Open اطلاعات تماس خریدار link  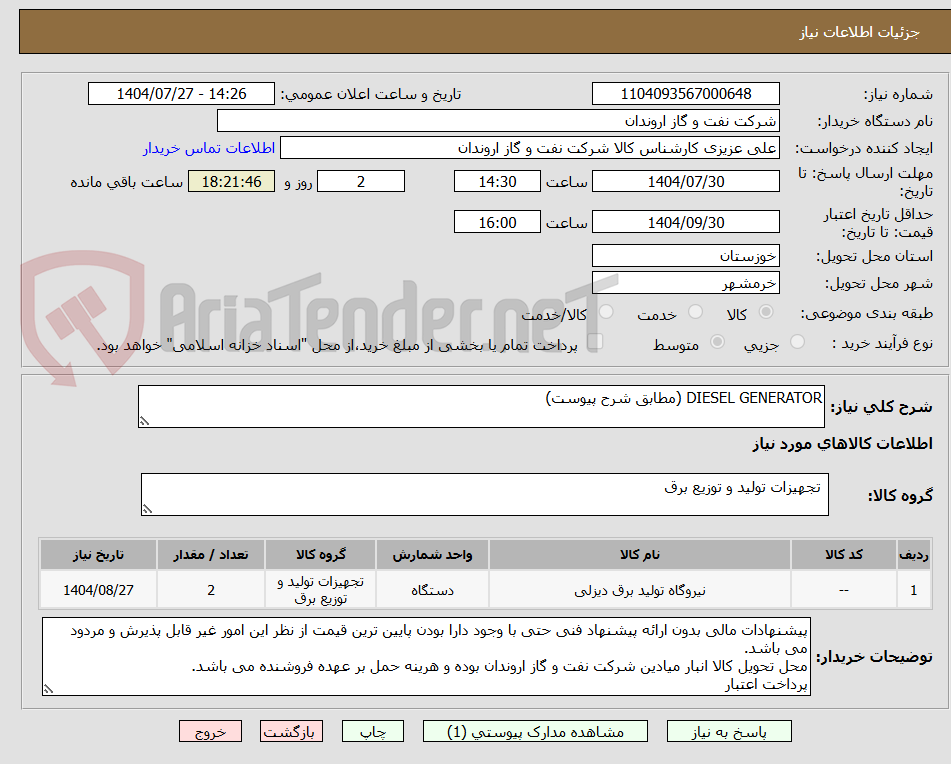(x=209, y=149)
